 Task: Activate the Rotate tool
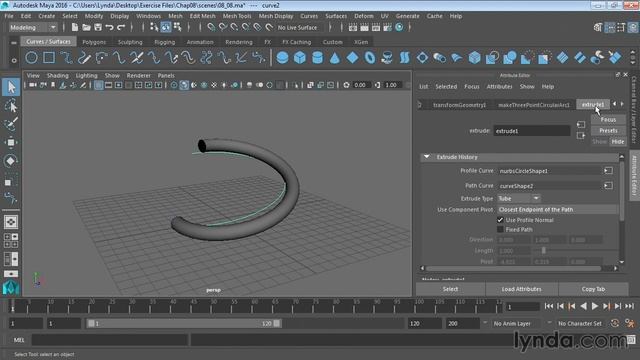11,160
